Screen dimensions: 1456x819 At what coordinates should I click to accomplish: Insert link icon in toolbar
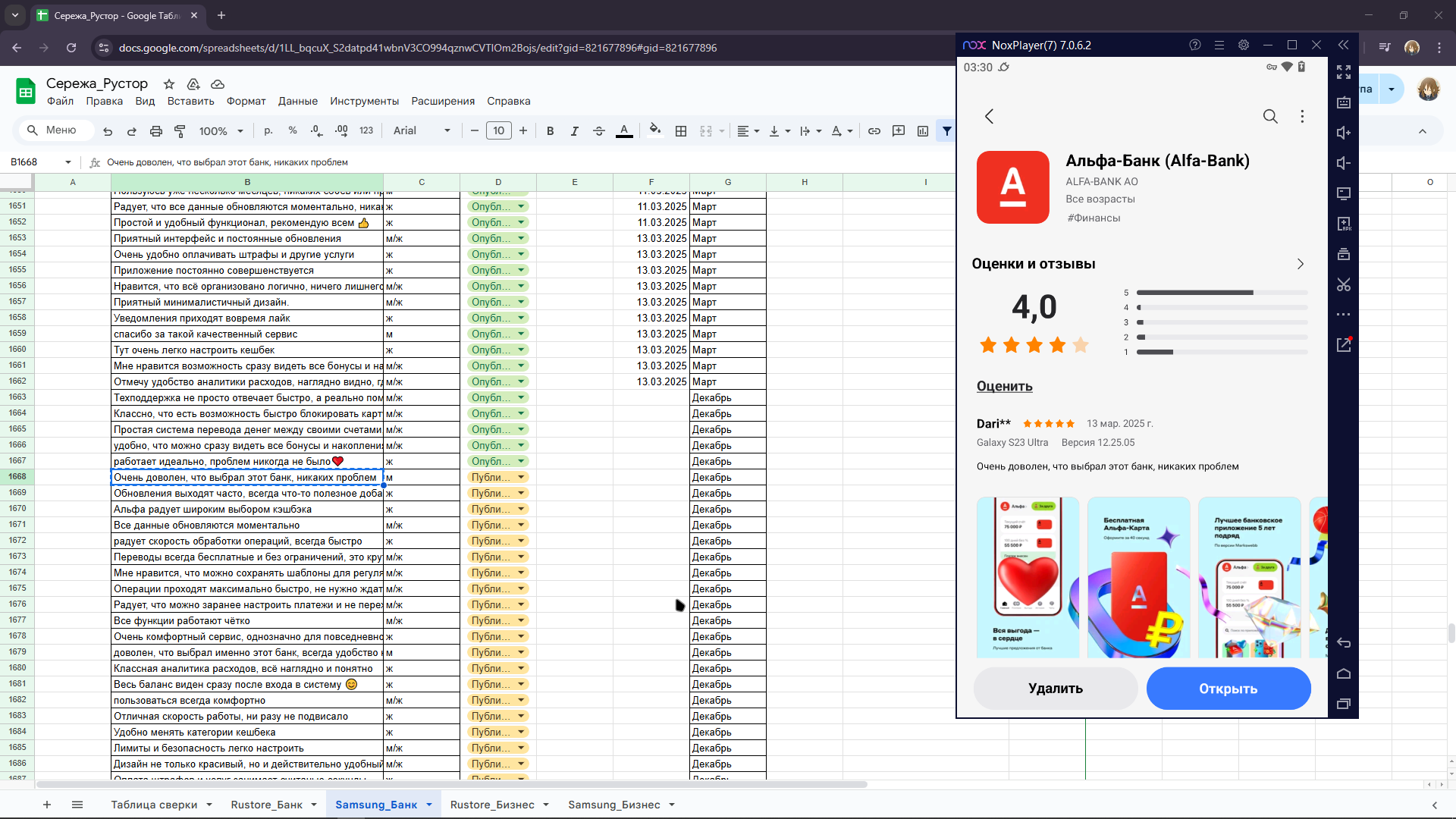874,130
